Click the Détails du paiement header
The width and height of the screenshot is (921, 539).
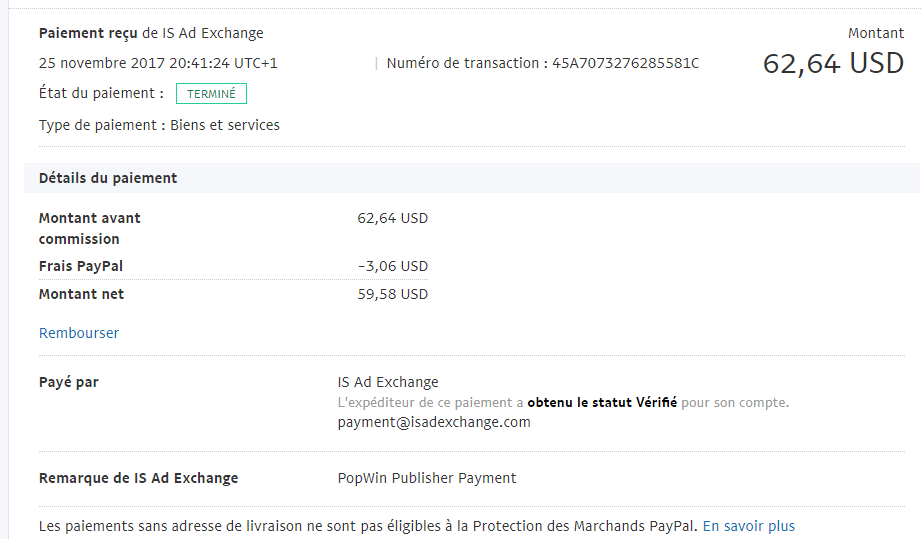tap(108, 178)
